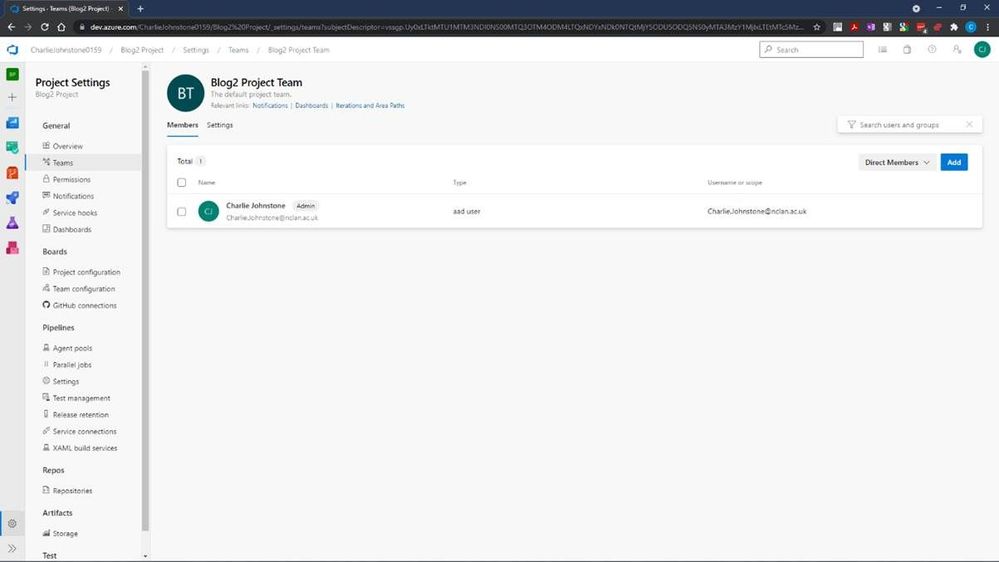Click the Add member button
999x562 pixels.
tap(954, 162)
